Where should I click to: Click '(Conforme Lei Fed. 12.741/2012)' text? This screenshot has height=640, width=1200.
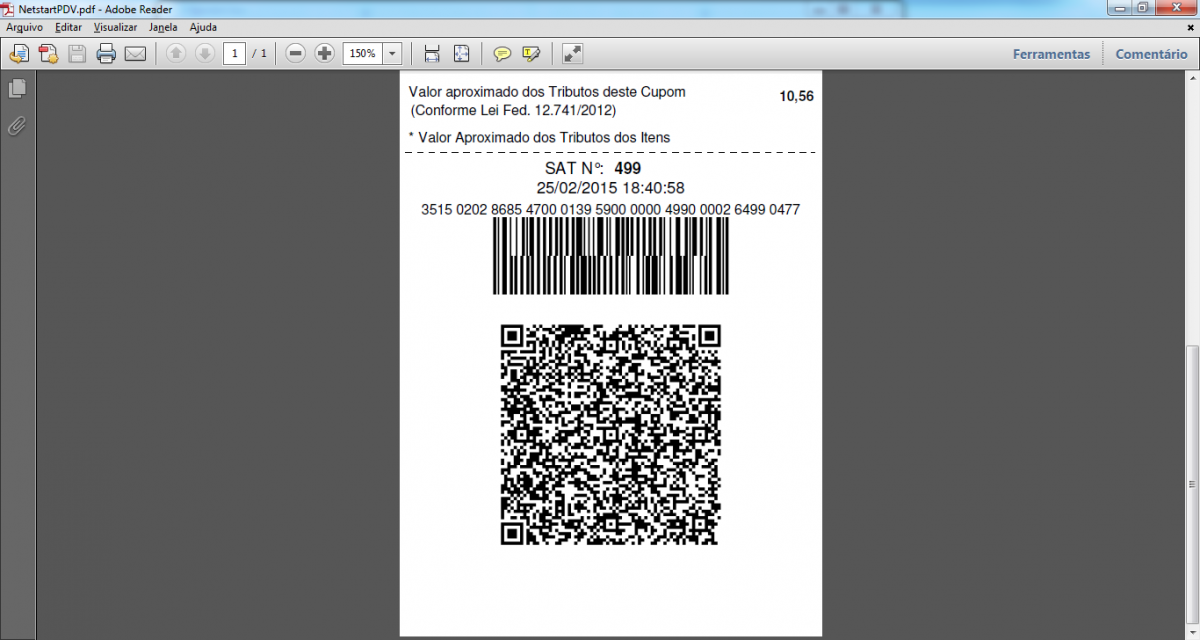(x=514, y=110)
